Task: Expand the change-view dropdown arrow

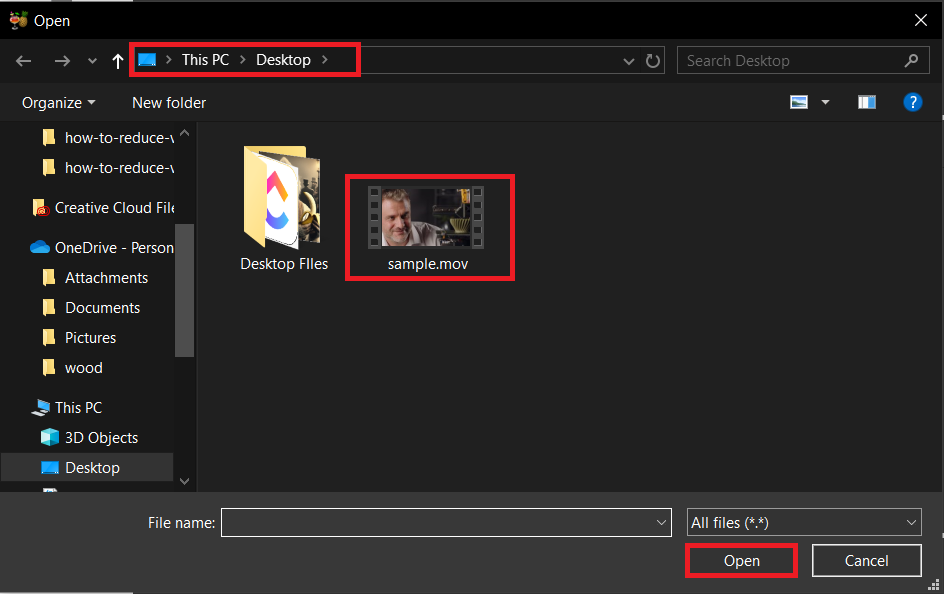Action: pyautogui.click(x=824, y=101)
